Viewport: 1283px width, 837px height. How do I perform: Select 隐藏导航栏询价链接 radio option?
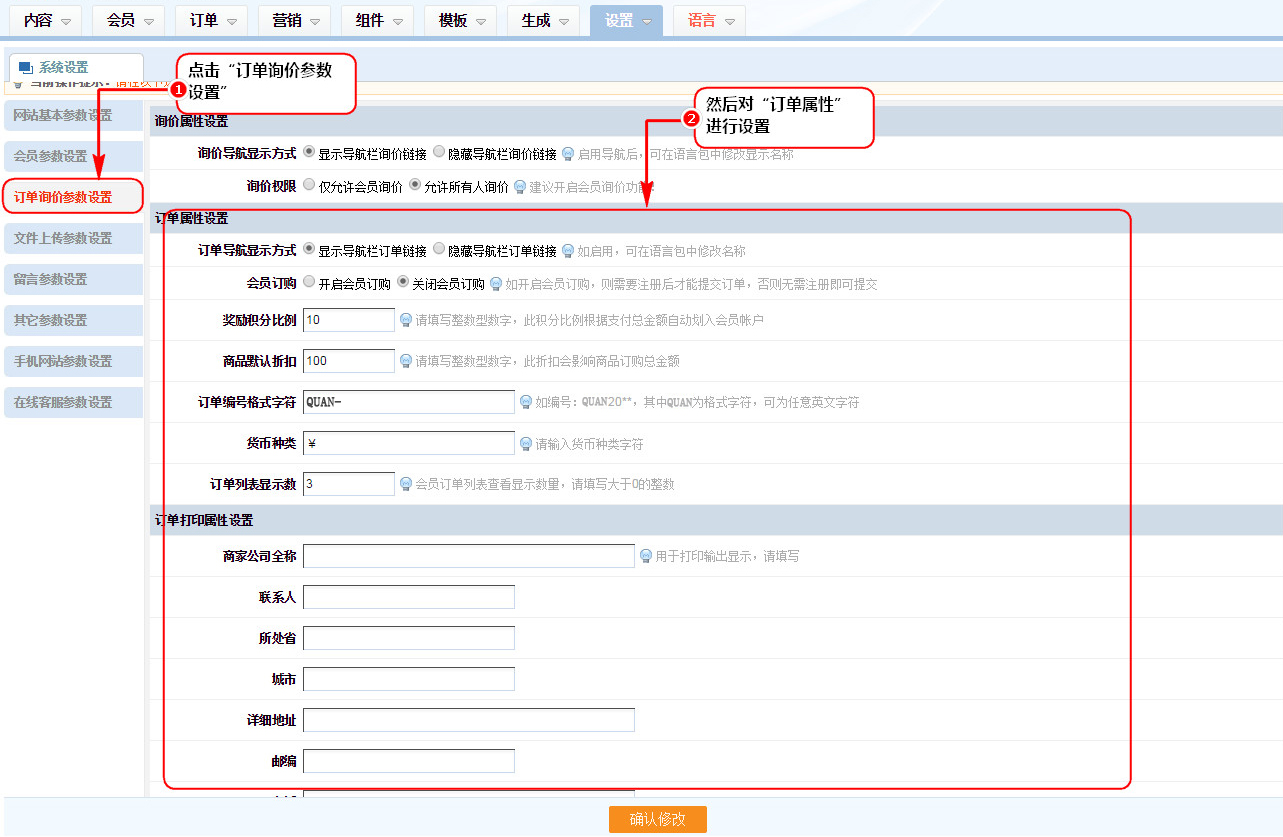pyautogui.click(x=439, y=152)
